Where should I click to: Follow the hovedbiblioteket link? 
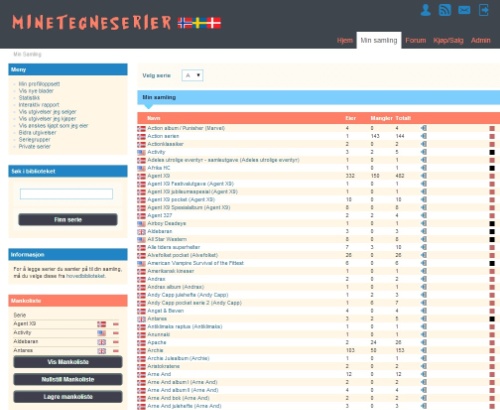(x=86, y=276)
